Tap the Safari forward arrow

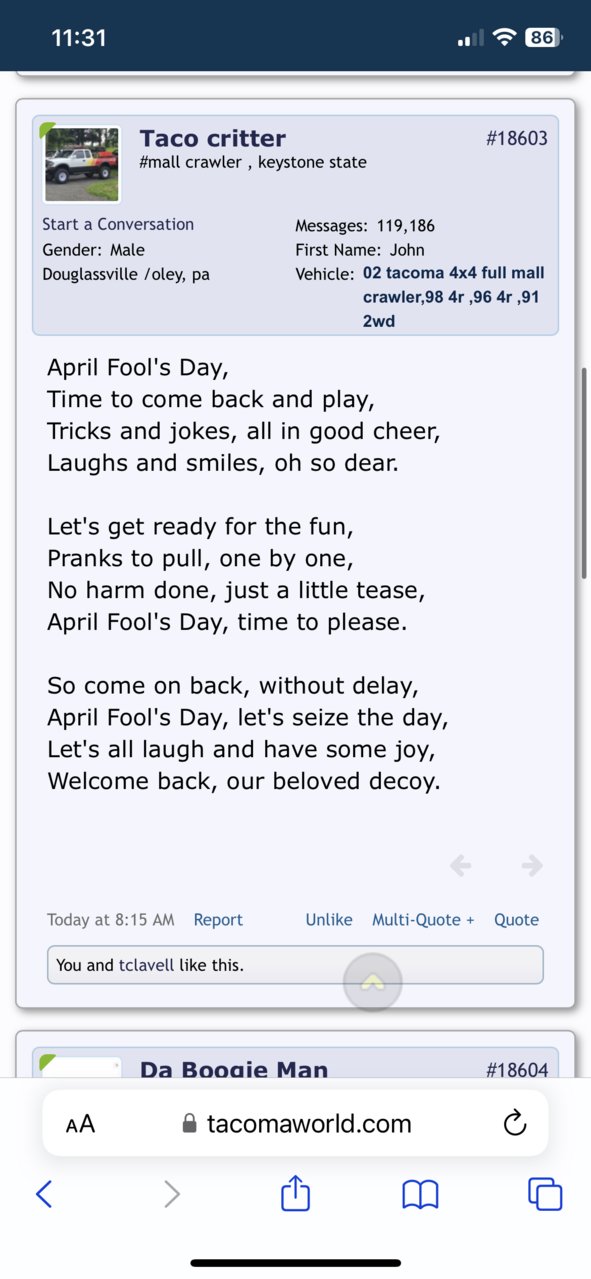172,1193
